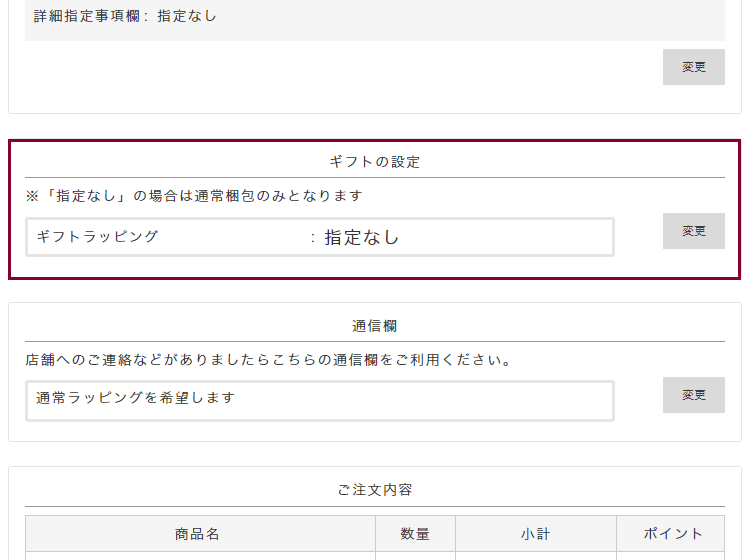Image resolution: width=750 pixels, height=560 pixels.
Task: Click 指定なし next to 詳細指定事項欄
Action: point(187,16)
